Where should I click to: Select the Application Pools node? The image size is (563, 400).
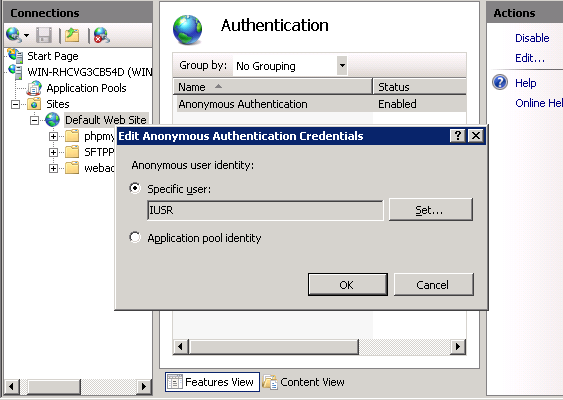(x=86, y=88)
